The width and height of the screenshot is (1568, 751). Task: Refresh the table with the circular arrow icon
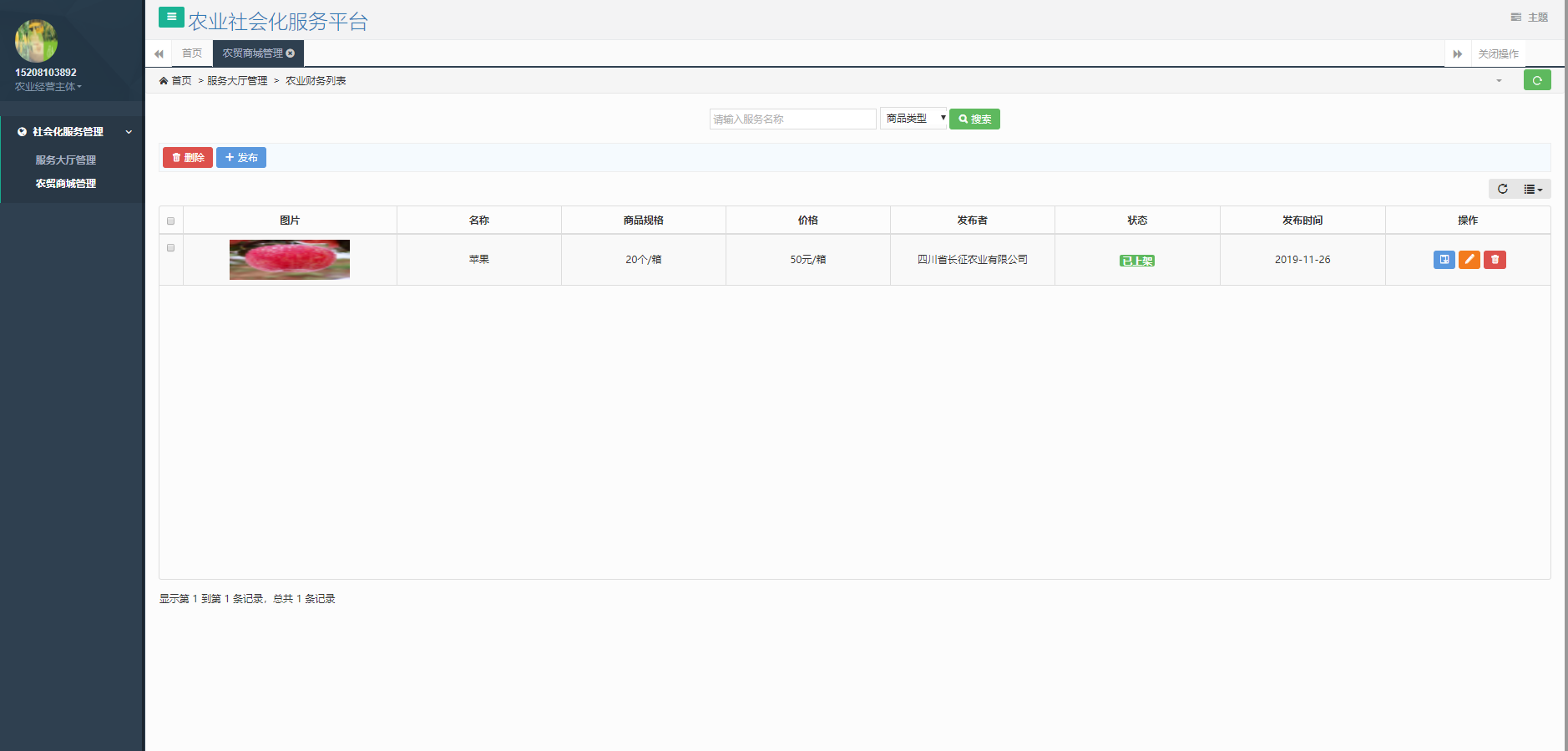(x=1502, y=189)
